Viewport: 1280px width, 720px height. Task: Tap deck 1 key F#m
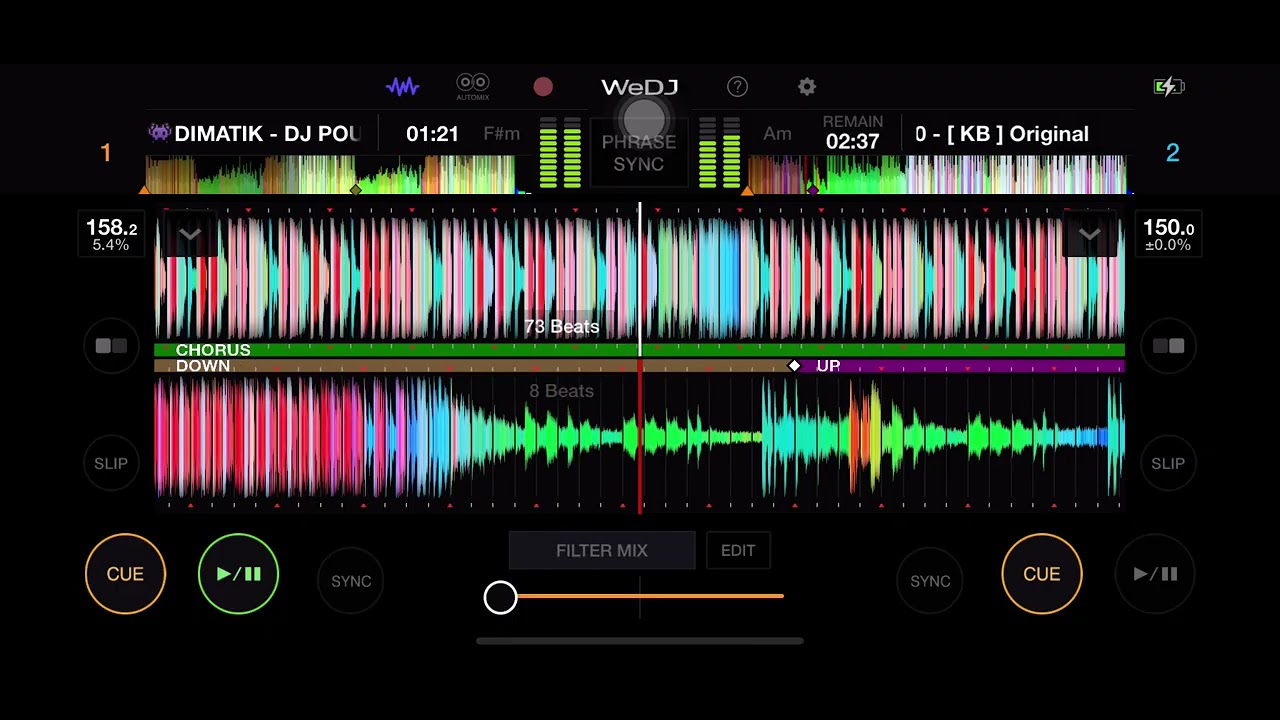coord(502,134)
